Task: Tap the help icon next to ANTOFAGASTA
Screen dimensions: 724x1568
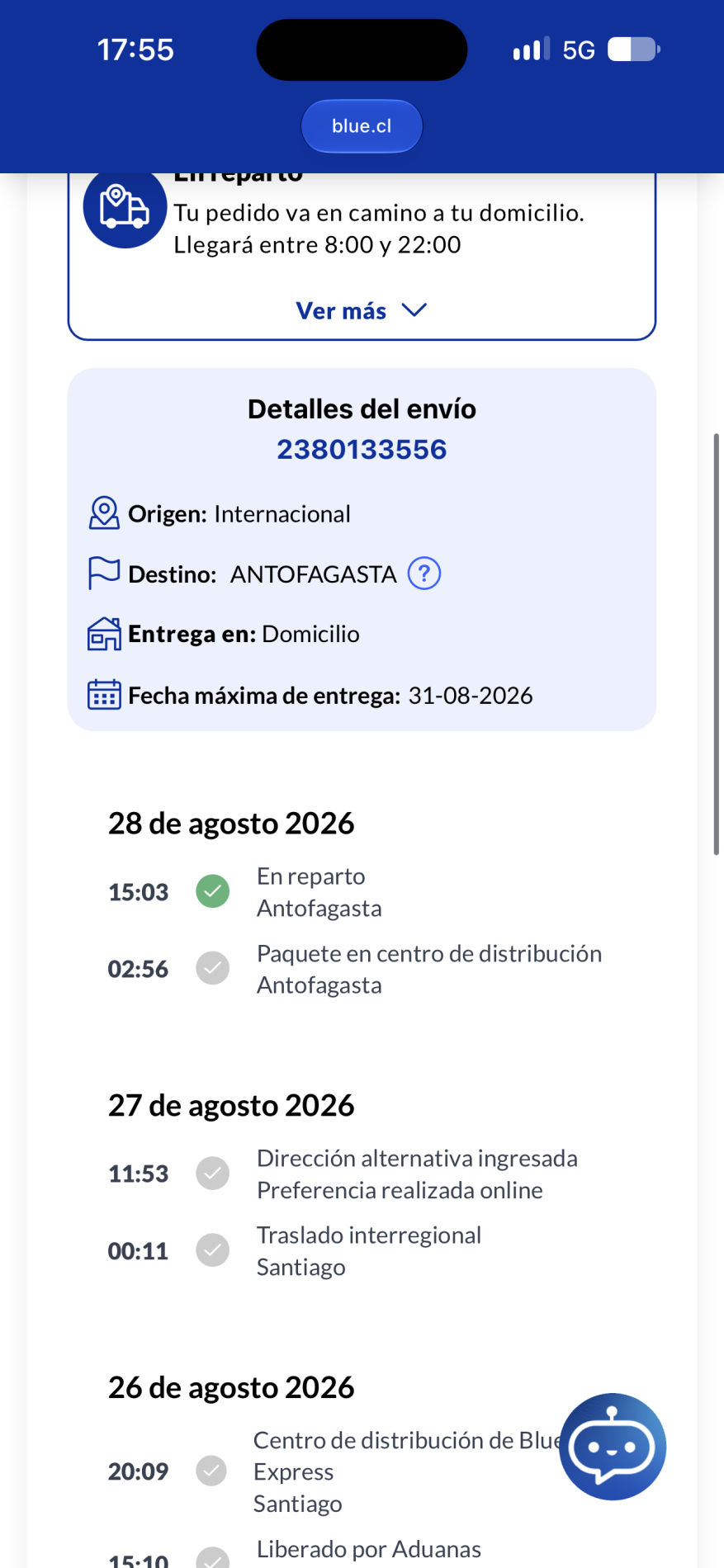Action: [424, 573]
